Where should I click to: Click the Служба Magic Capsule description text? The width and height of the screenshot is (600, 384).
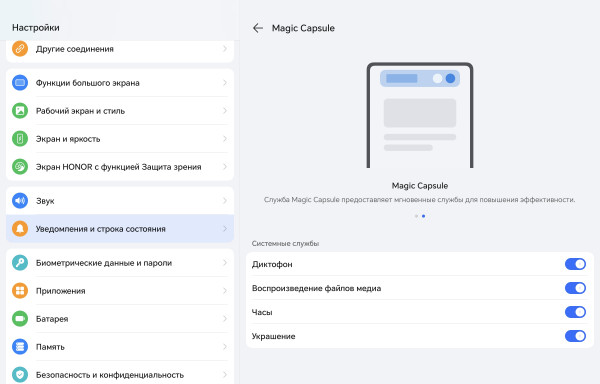(419, 200)
